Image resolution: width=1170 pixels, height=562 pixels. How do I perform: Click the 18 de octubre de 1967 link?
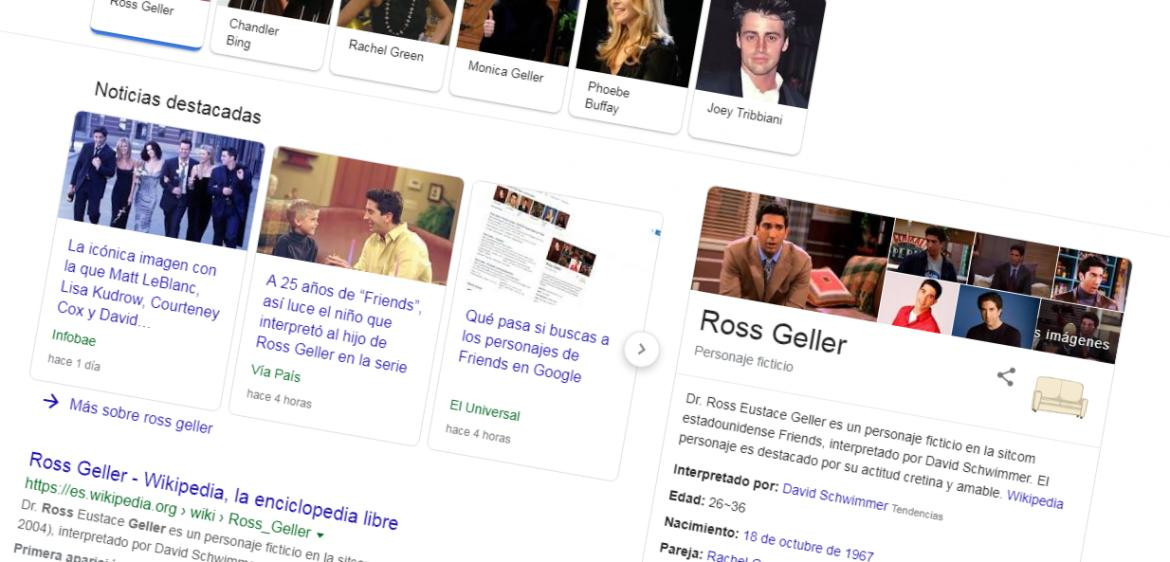(808, 545)
